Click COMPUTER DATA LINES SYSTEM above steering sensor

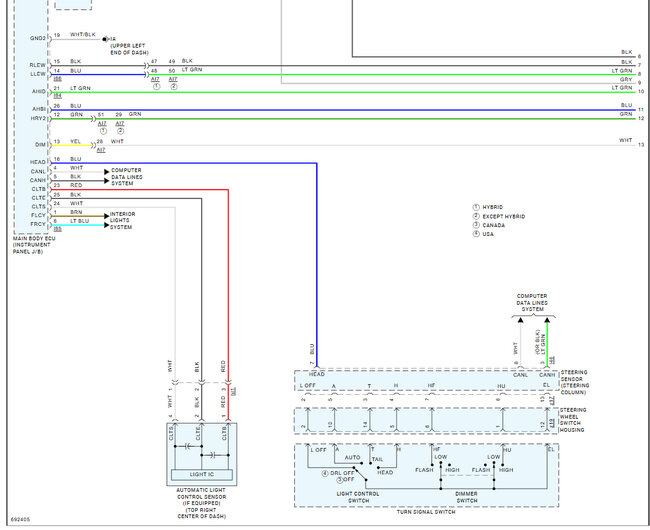point(532,303)
